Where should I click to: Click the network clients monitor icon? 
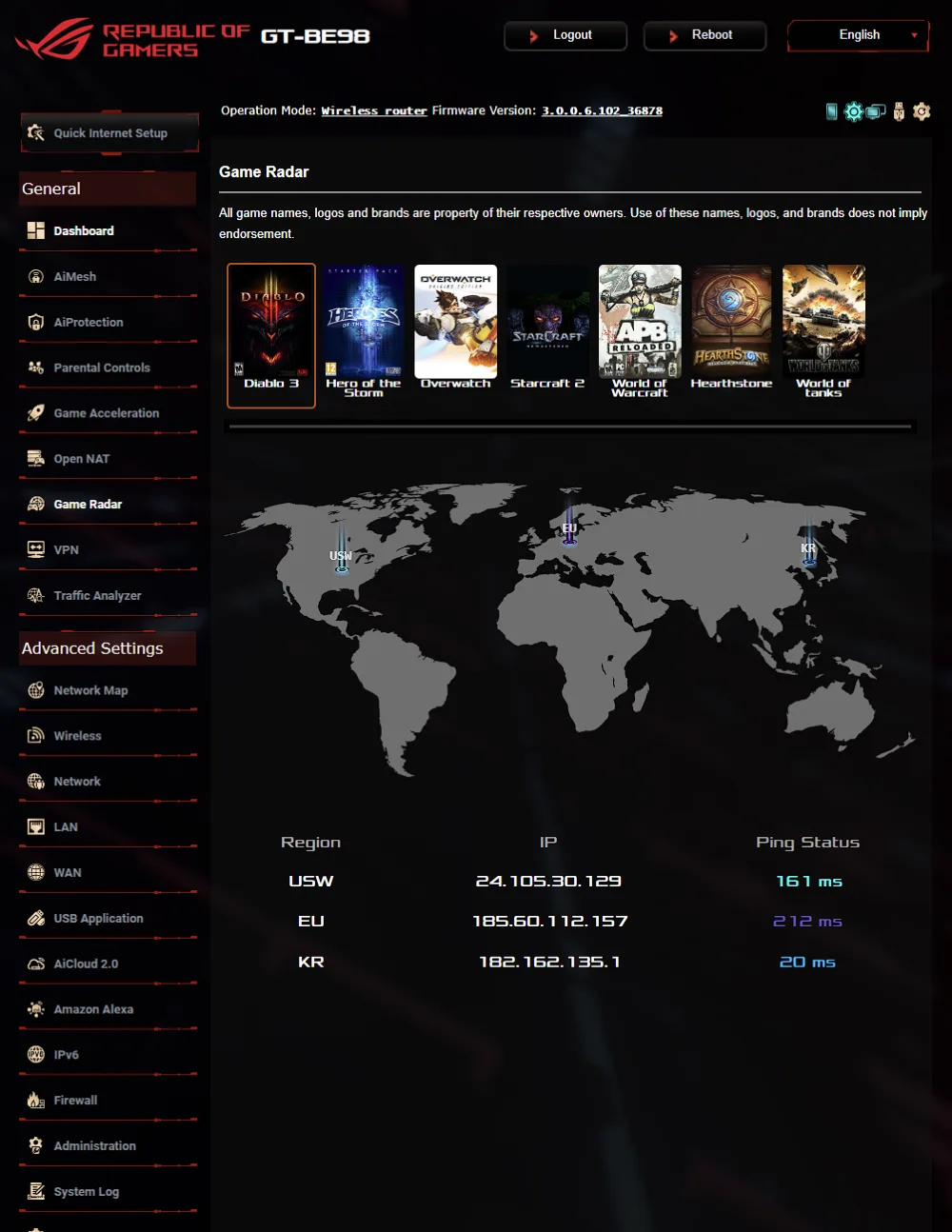coord(876,111)
